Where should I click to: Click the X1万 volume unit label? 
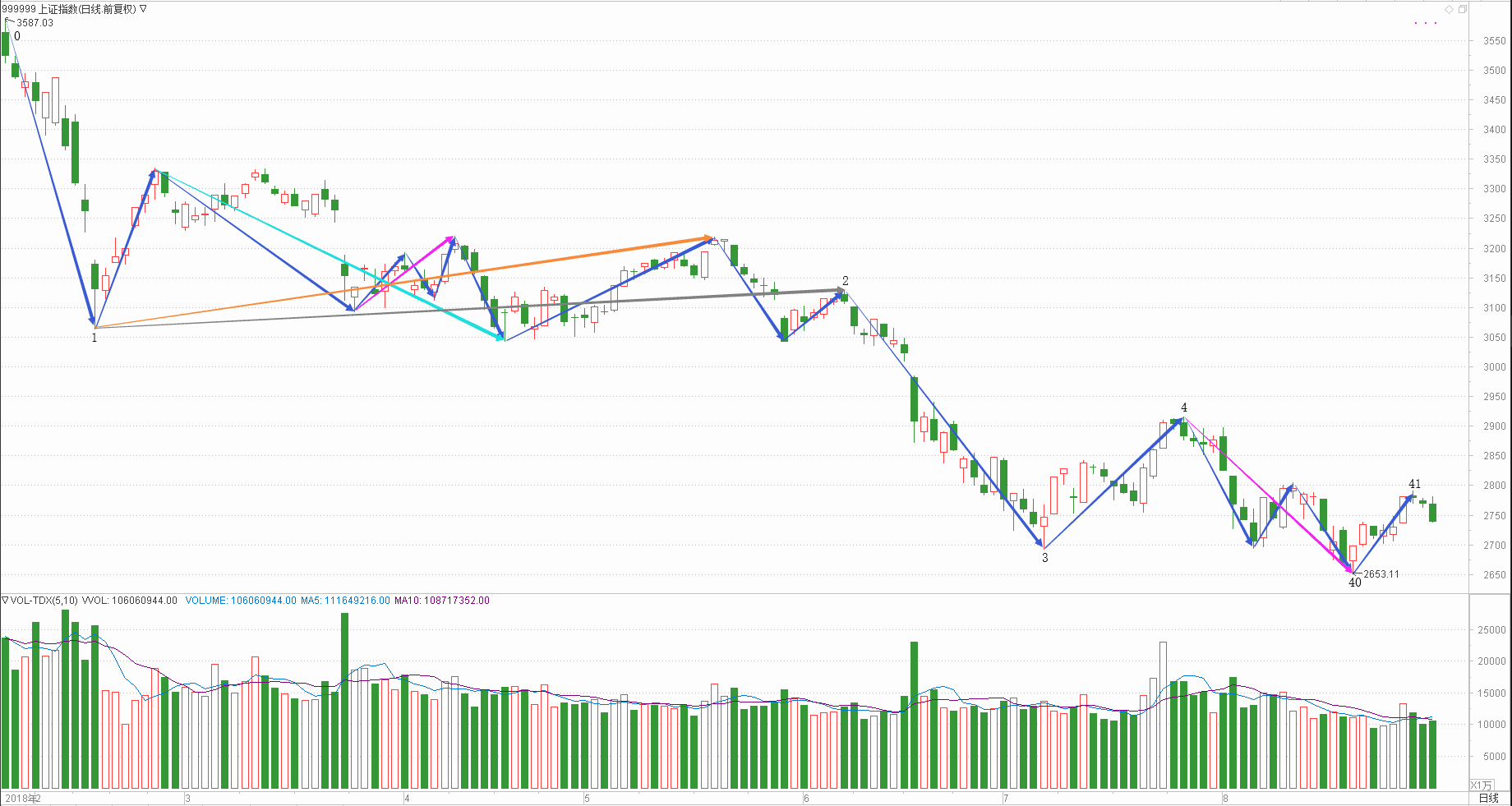point(1481,785)
